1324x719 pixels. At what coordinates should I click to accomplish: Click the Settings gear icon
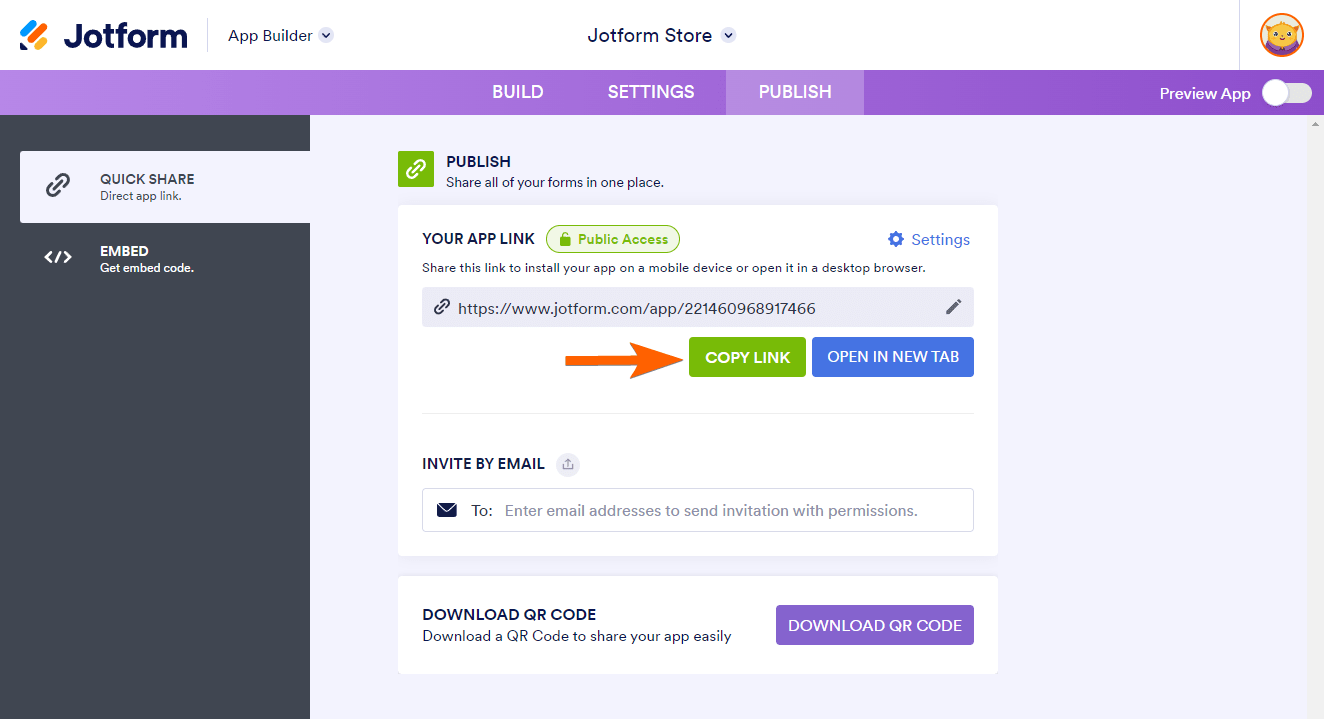tap(896, 239)
